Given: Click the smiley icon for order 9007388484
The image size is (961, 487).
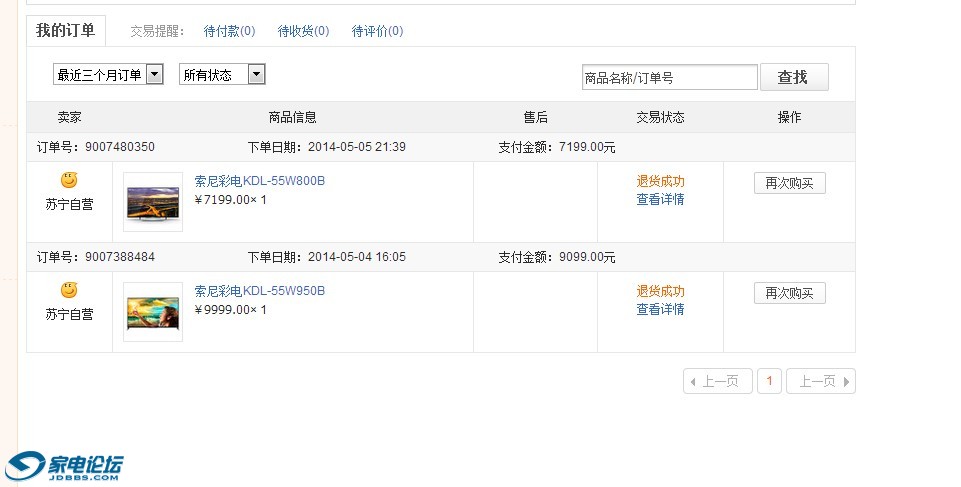Looking at the screenshot, I should [68, 290].
